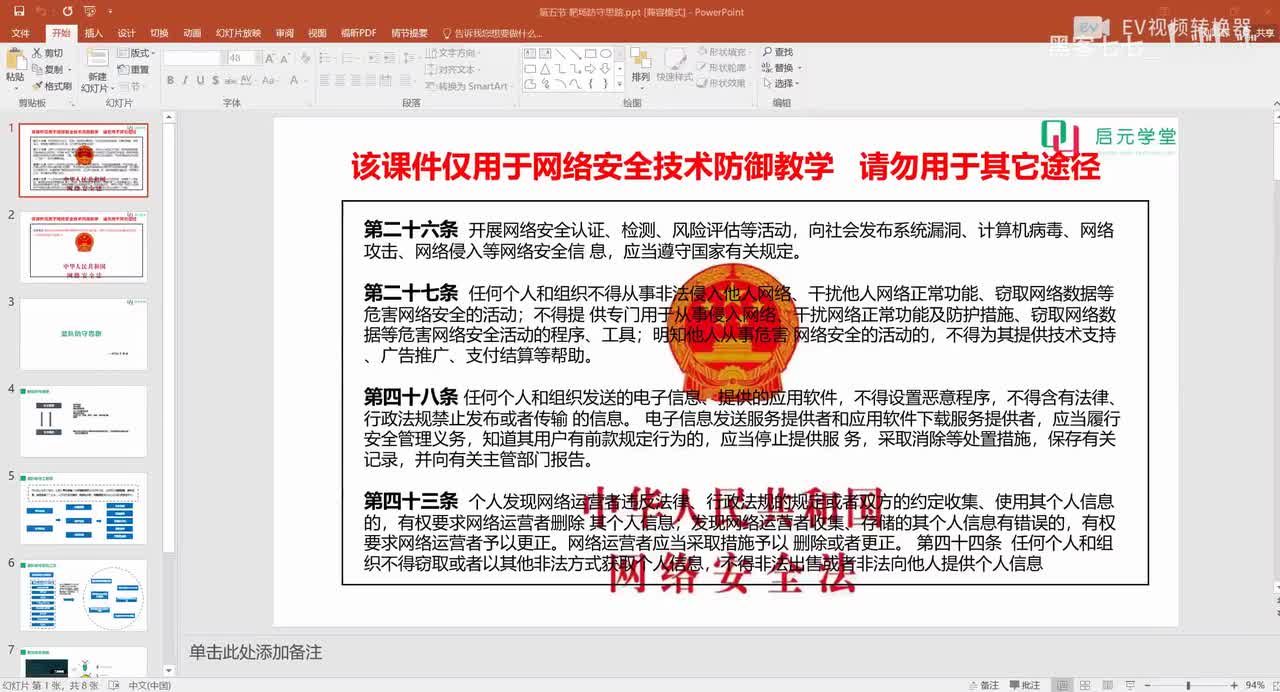This screenshot has height=692, width=1280.
Task: Click the 格式刷 format painter
Action: click(x=51, y=86)
